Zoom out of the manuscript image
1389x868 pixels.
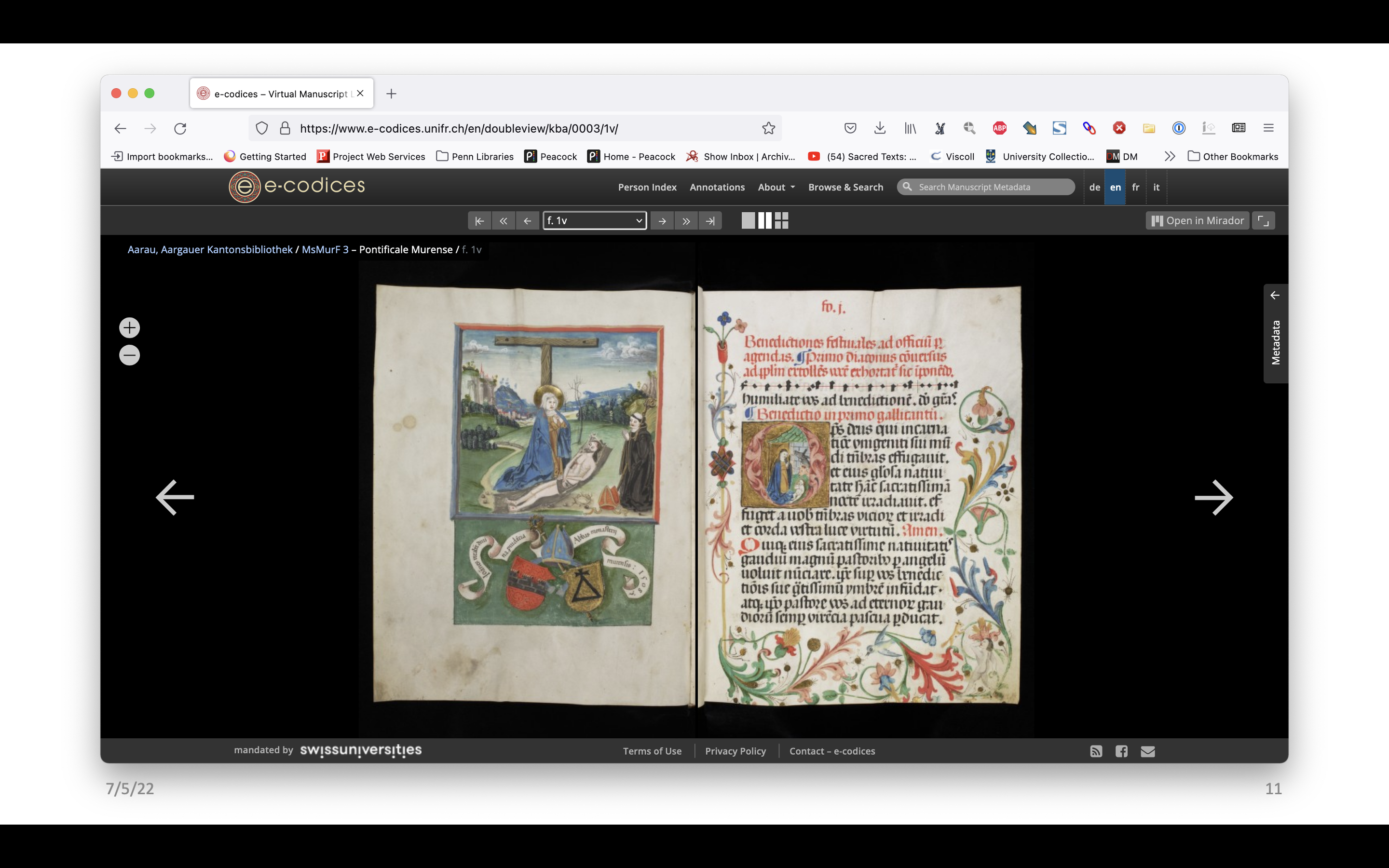129,355
